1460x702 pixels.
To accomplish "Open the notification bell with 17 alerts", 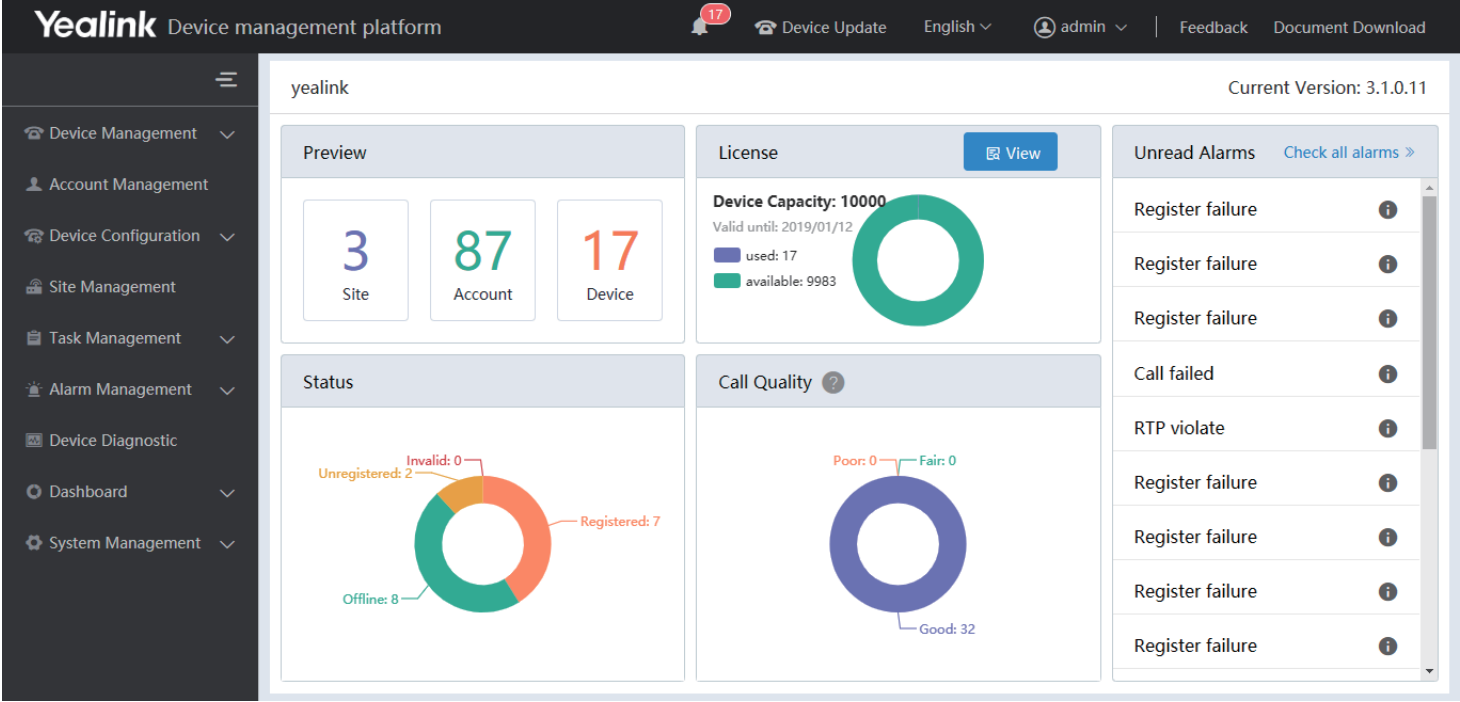I will (698, 27).
